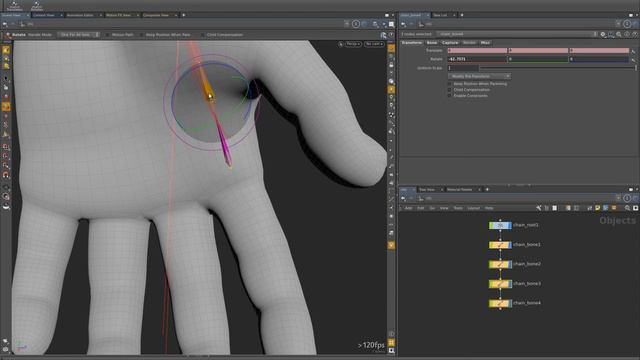Toggle Enable Constraints checkbox
The width and height of the screenshot is (640, 360).
450,96
